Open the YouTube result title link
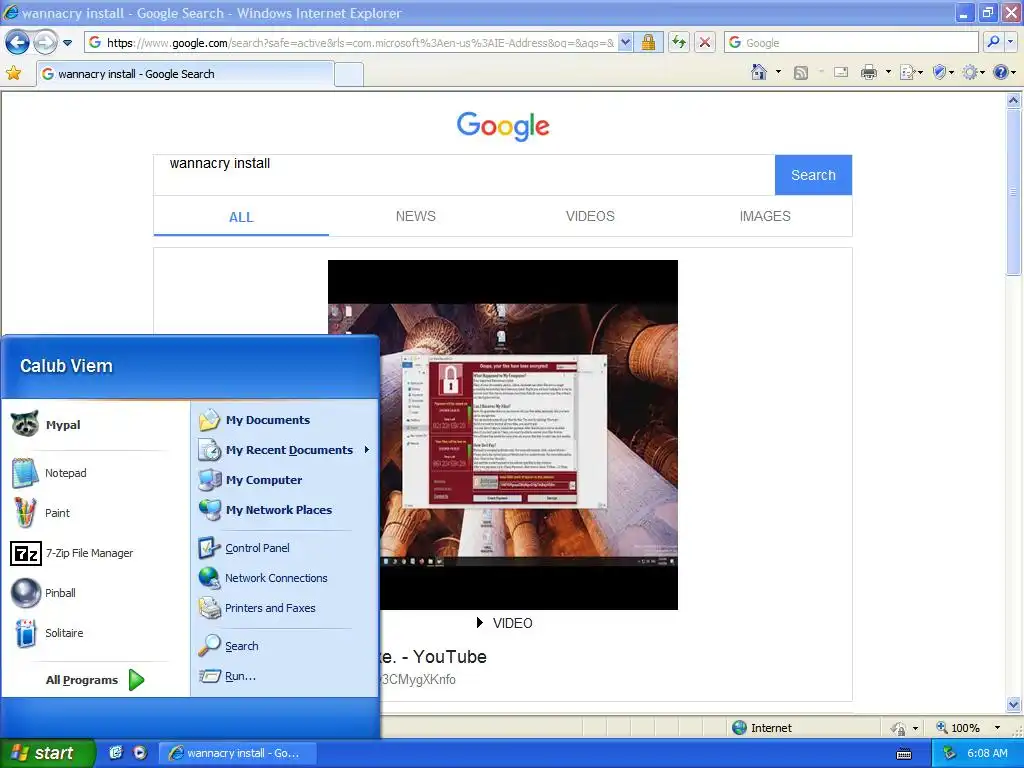 pos(434,656)
